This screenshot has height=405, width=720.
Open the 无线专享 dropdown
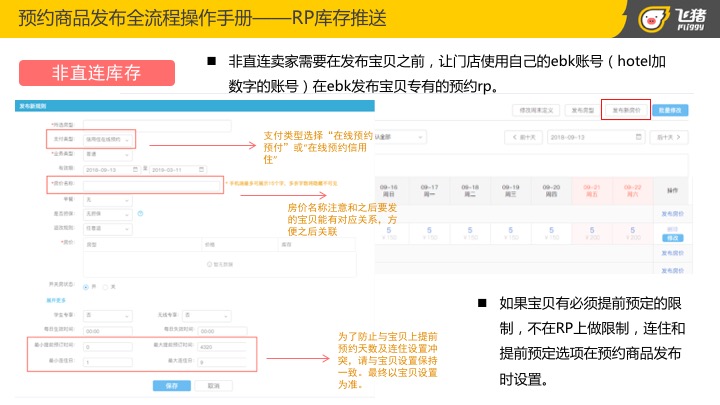click(x=207, y=315)
